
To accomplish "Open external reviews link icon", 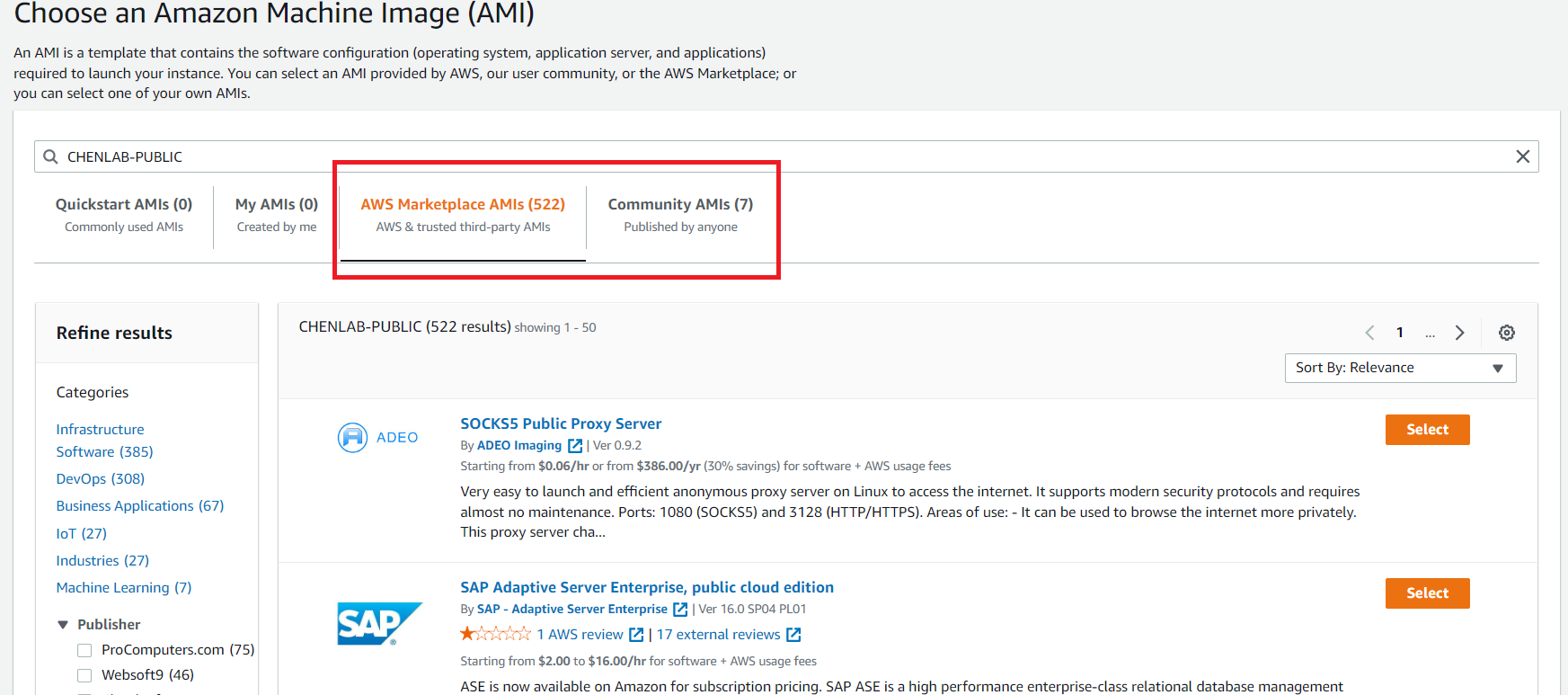I will point(793,635).
